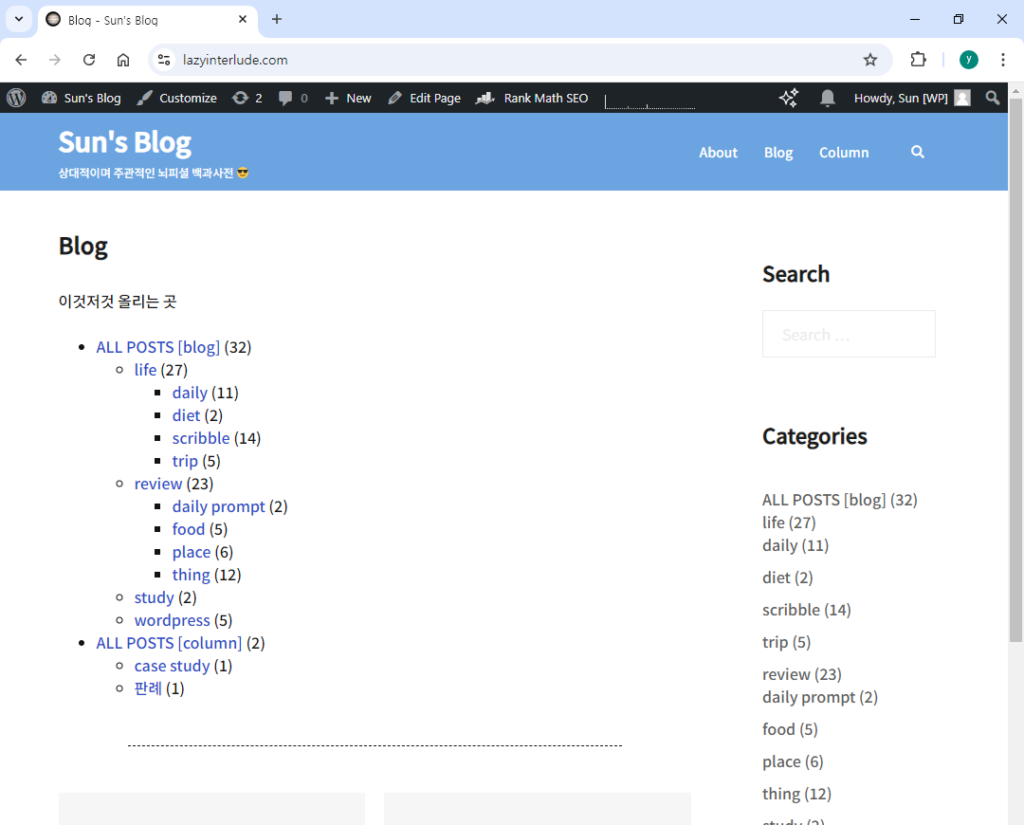Reload the current page

89,60
